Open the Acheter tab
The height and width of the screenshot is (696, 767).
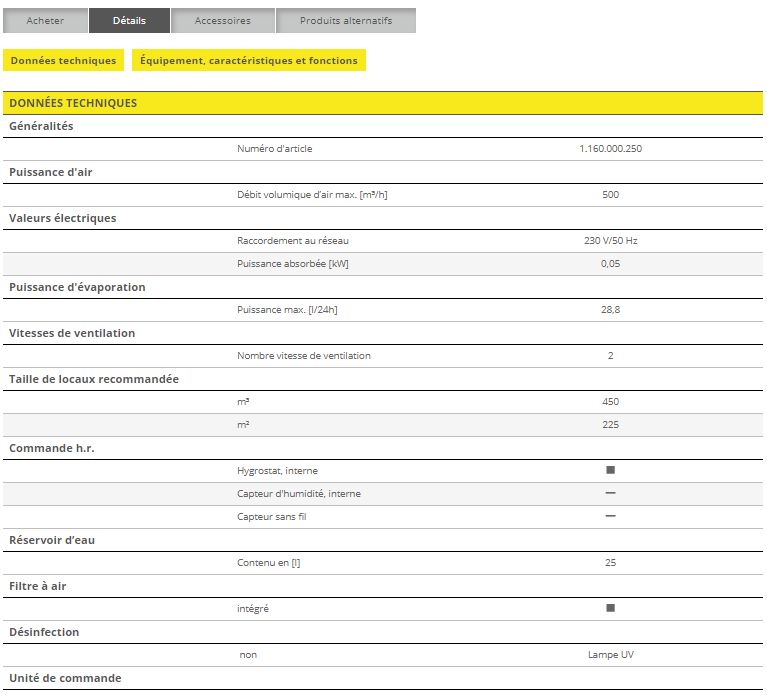pyautogui.click(x=45, y=20)
